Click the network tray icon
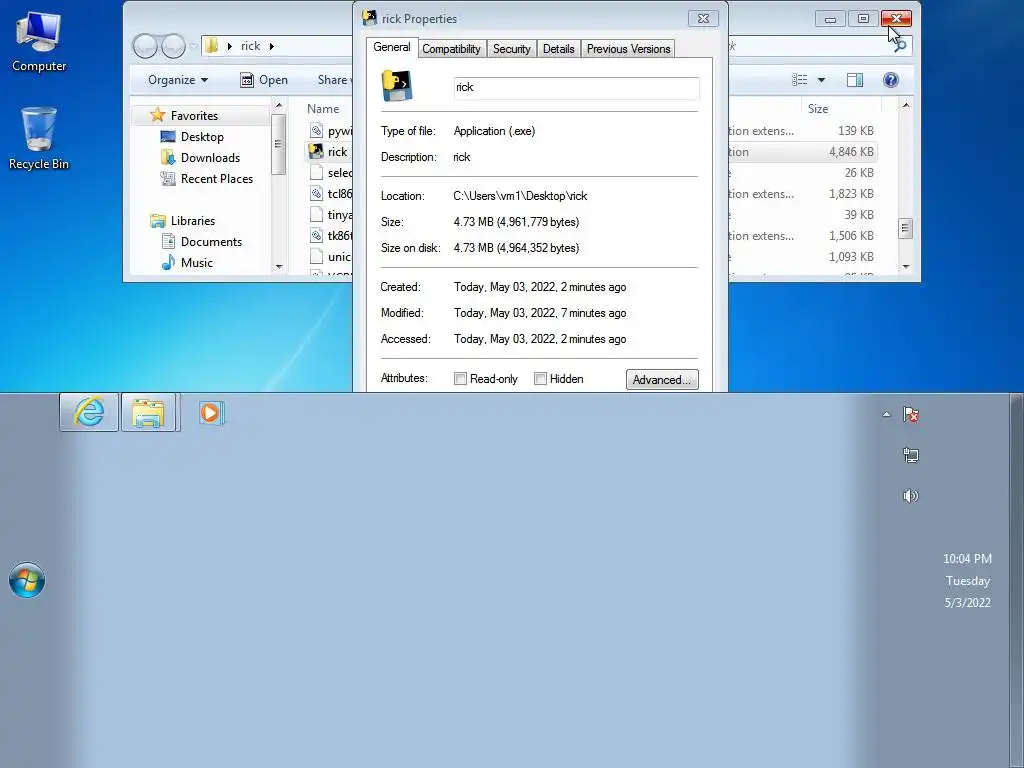1024x768 pixels. tap(910, 455)
